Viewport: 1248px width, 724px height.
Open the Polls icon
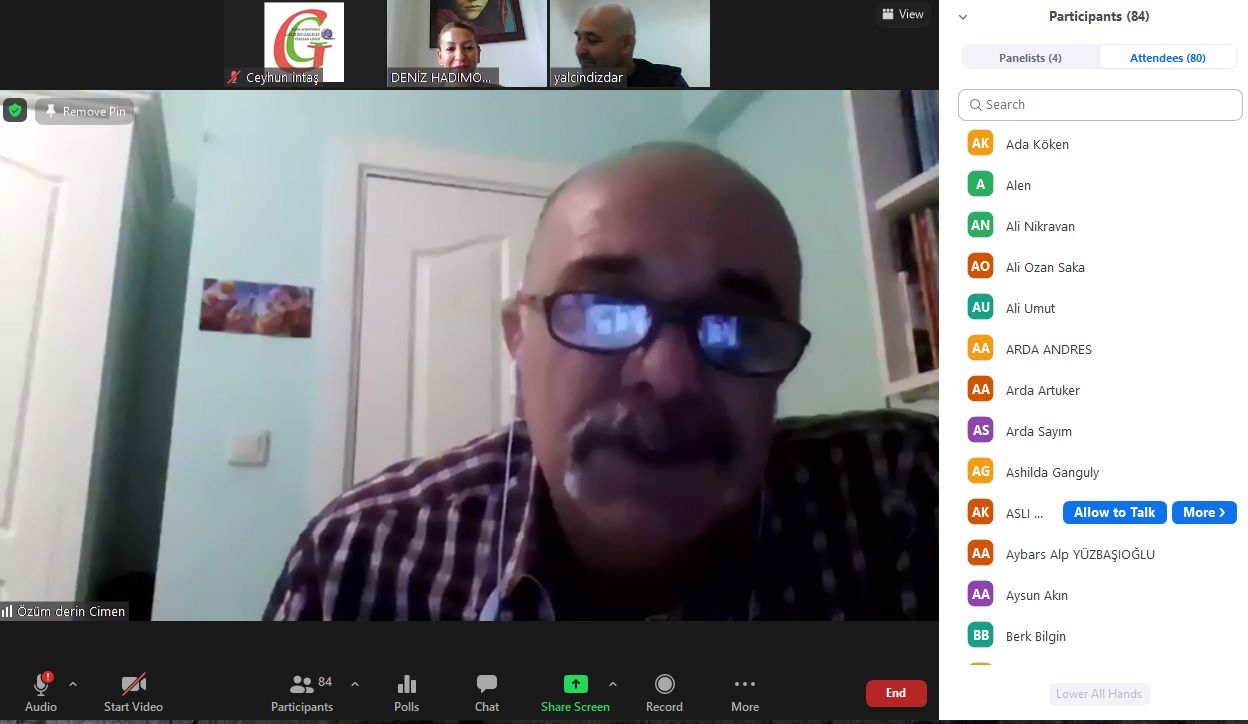pos(406,685)
